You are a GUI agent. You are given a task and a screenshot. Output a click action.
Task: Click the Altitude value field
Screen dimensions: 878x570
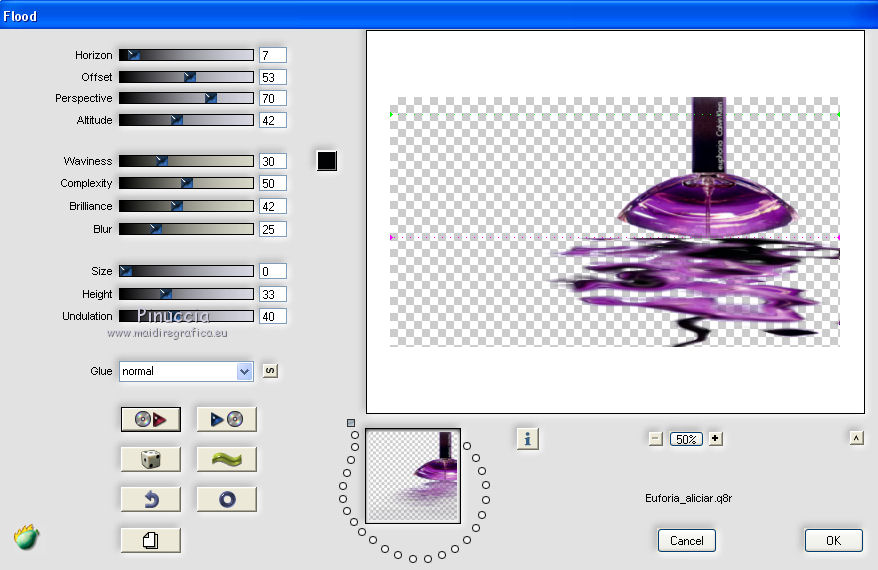[x=273, y=120]
